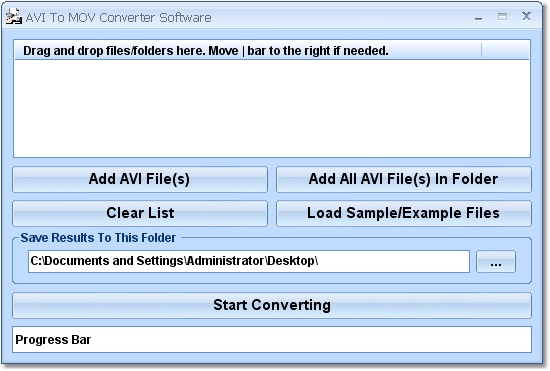This screenshot has height=371, width=550.
Task: Open folder browse dialog with ... button
Action: coord(496,261)
